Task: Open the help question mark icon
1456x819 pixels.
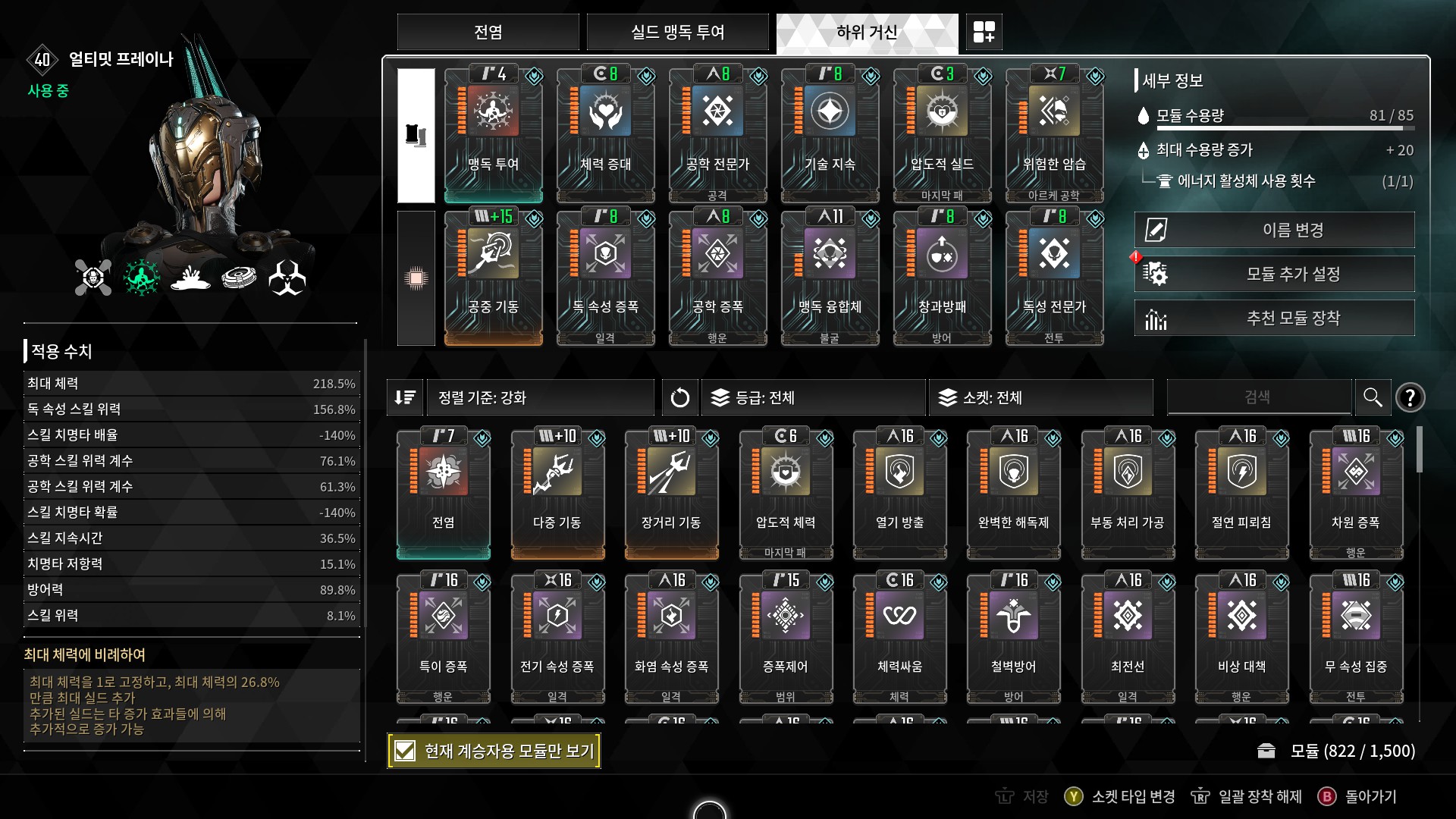Action: tap(1410, 397)
